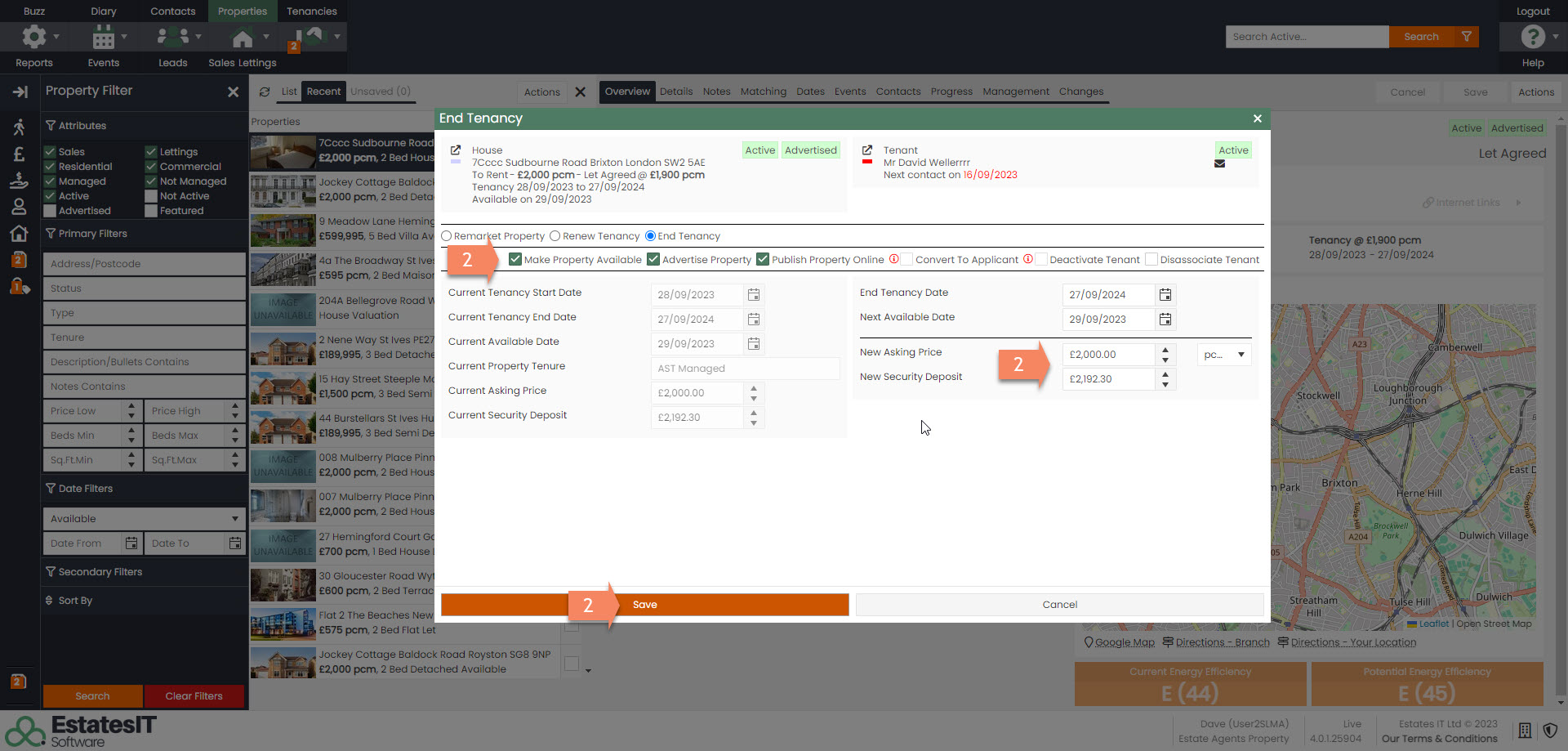Uncheck Make Property Available checkbox
This screenshot has width=1568, height=751.
point(515,260)
